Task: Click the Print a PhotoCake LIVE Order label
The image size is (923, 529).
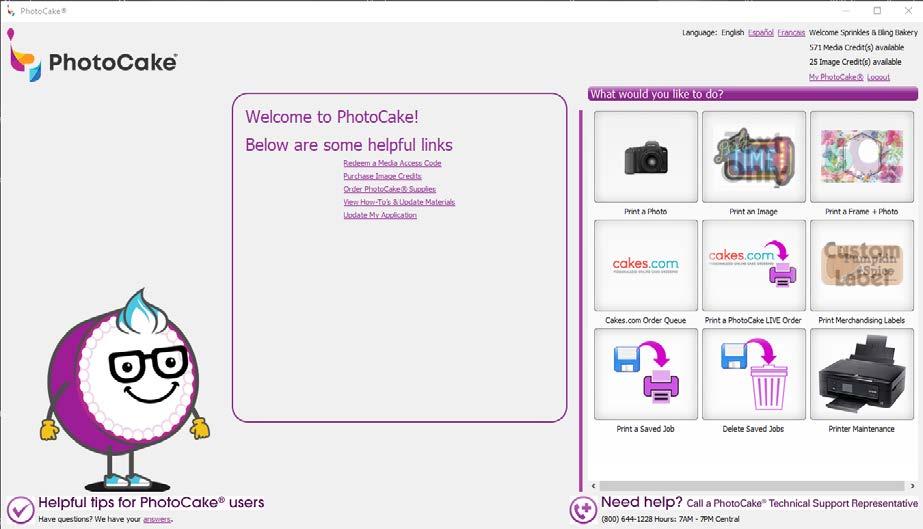Action: 753,320
